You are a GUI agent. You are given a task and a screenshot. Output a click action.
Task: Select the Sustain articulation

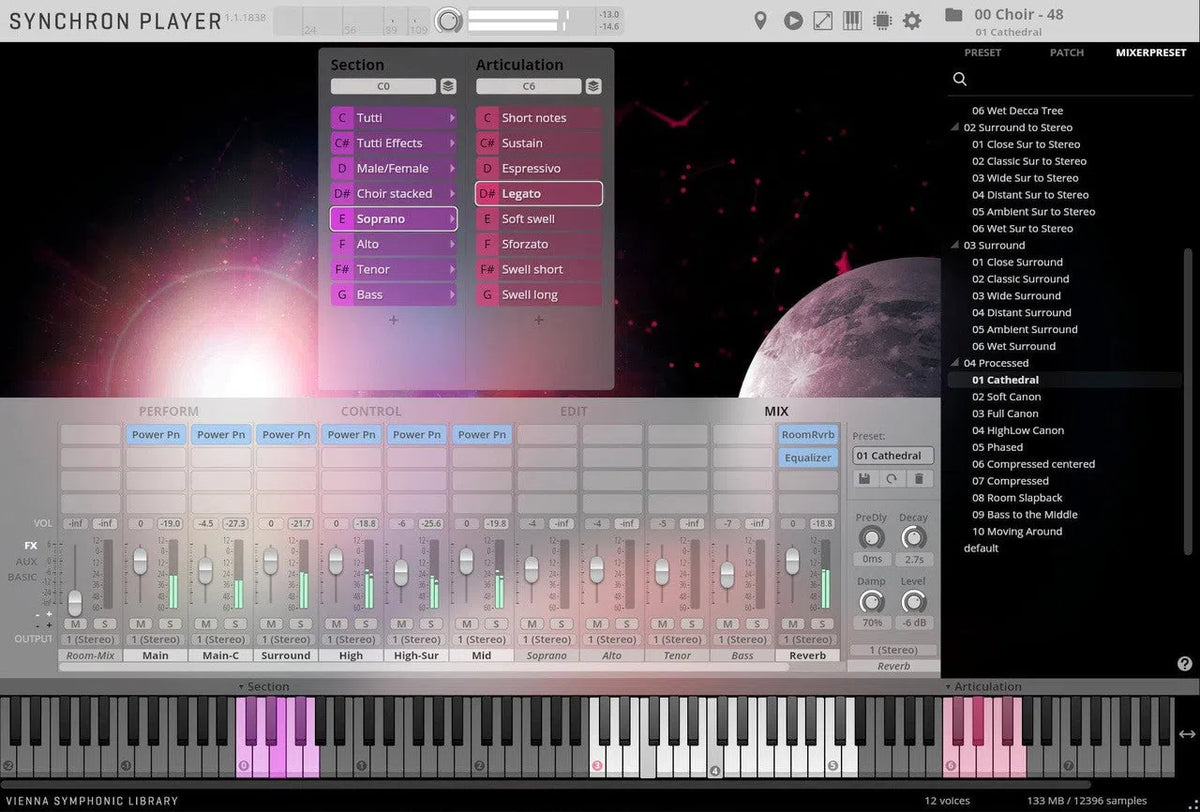540,143
